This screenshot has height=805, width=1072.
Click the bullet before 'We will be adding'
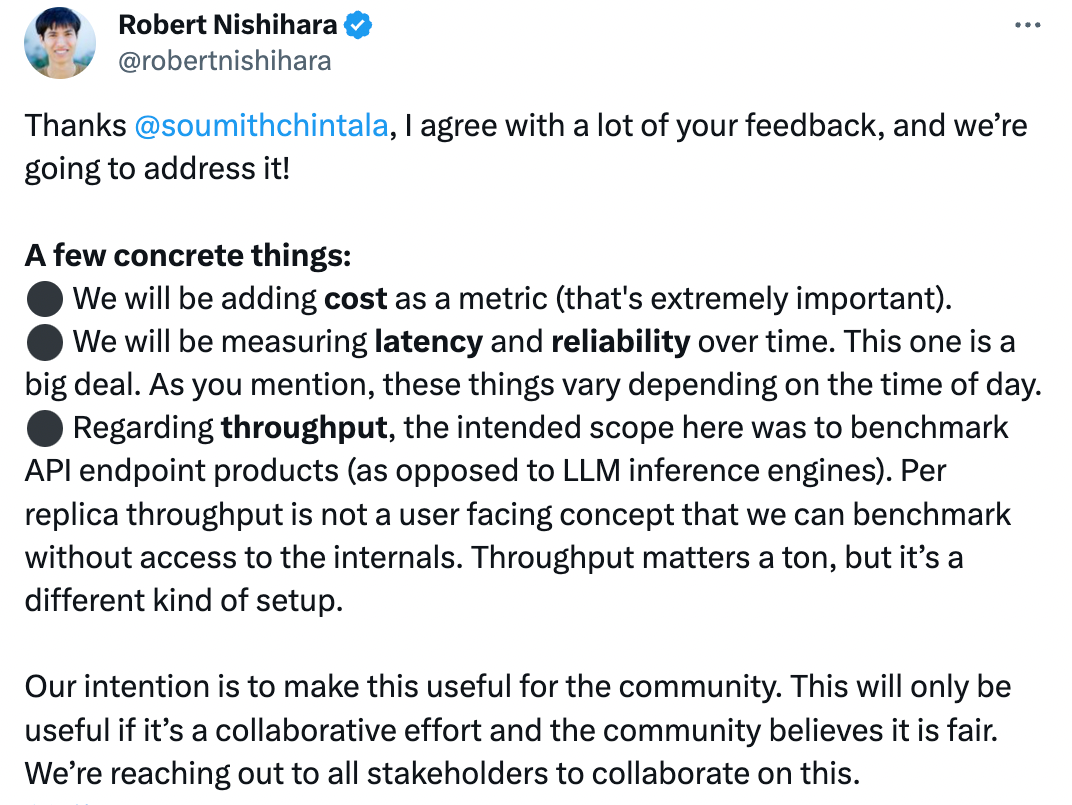[44, 299]
